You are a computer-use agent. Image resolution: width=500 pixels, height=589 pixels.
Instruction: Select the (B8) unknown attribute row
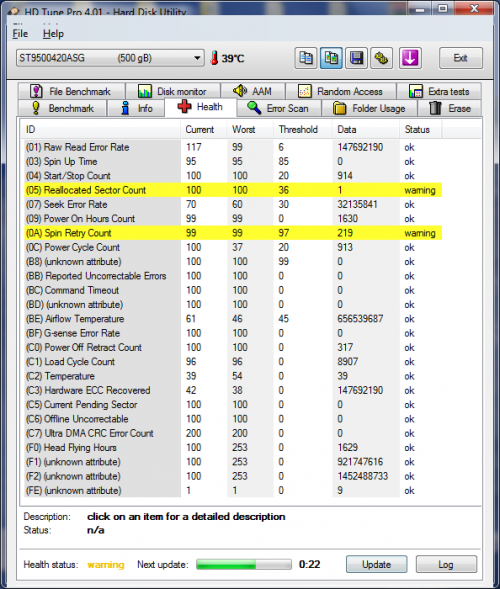click(x=233, y=261)
